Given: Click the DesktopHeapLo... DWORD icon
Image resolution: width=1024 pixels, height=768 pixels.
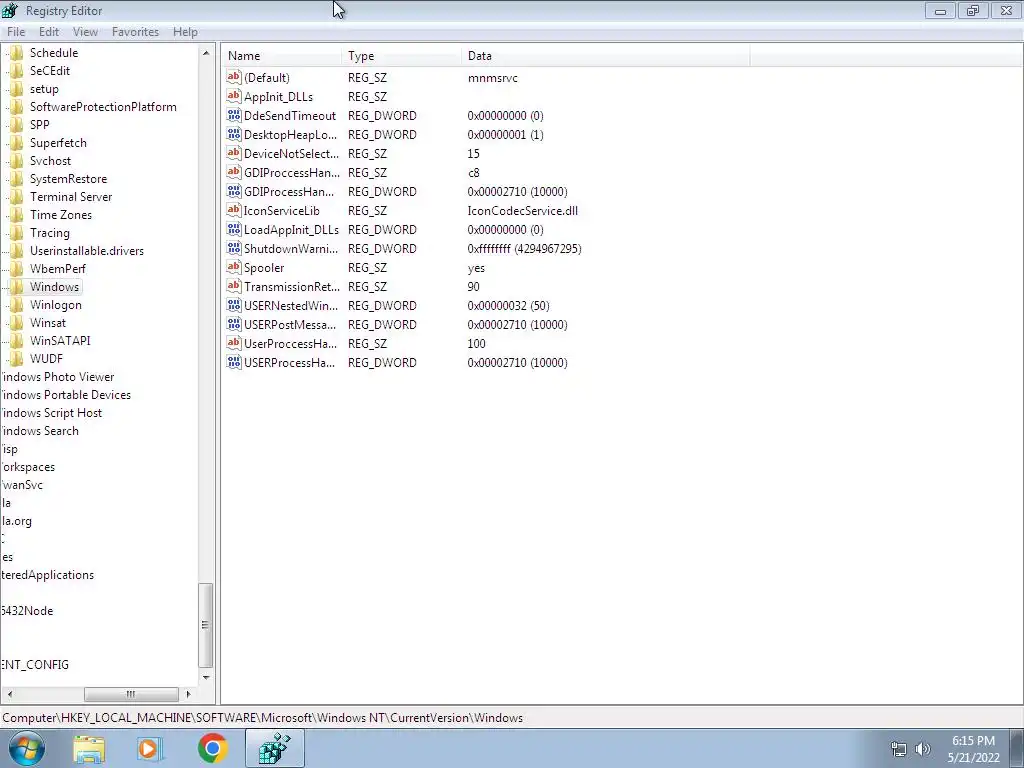Looking at the screenshot, I should 234,134.
